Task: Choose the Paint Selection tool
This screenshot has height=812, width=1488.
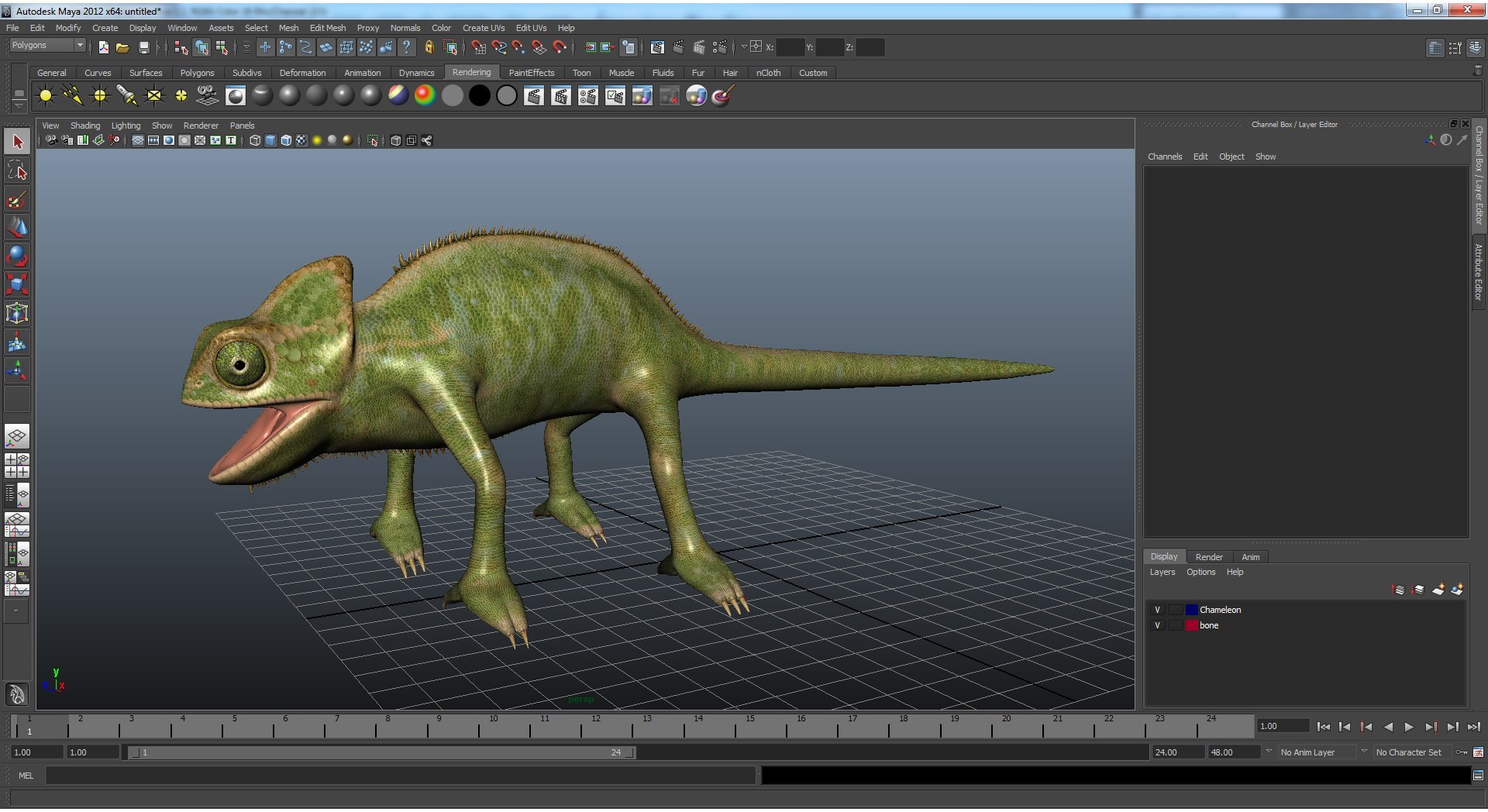Action: (x=17, y=199)
